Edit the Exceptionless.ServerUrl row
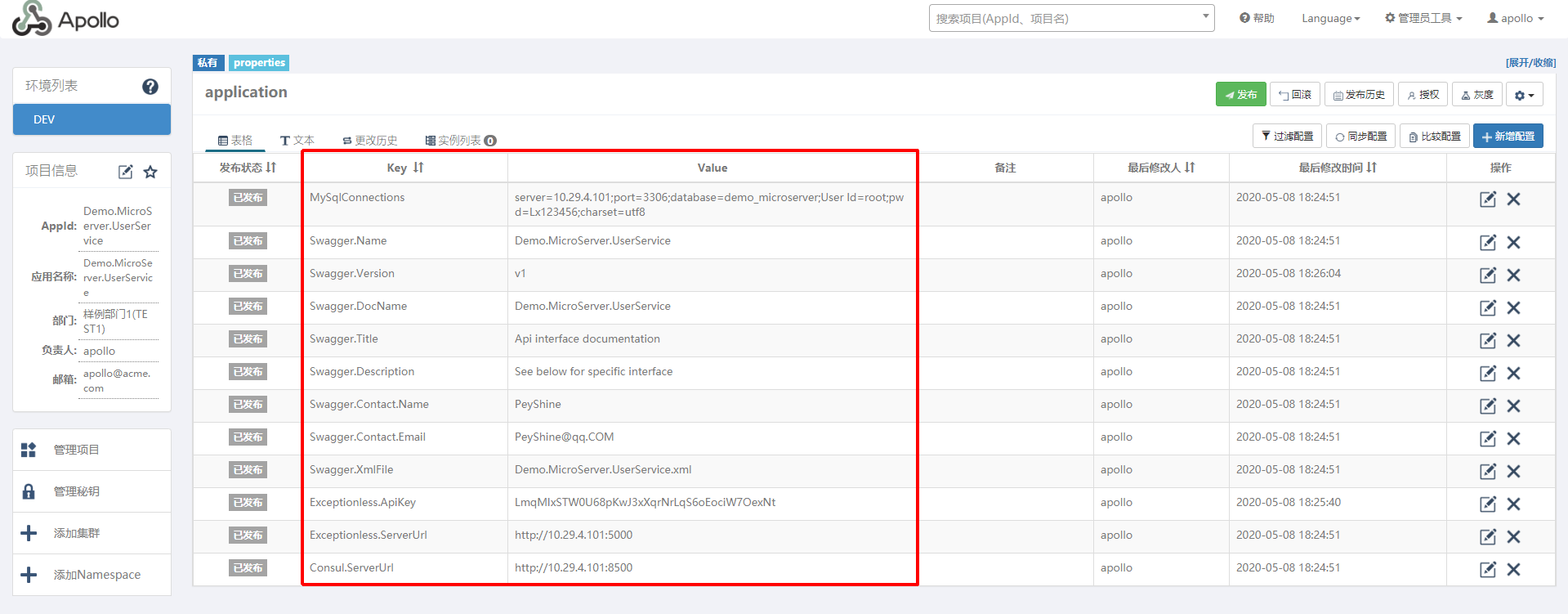 (1488, 536)
